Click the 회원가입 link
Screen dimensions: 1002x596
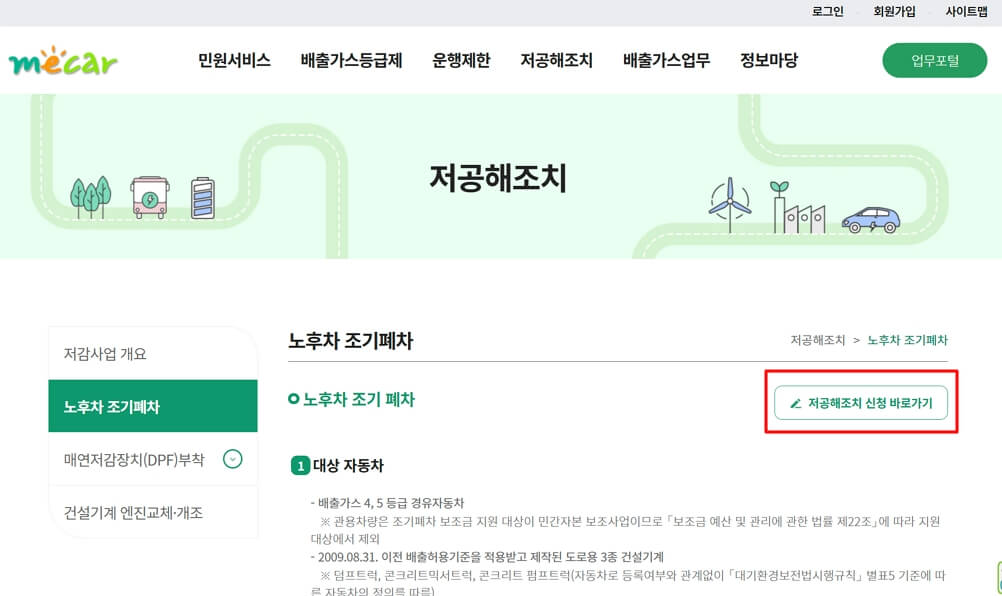point(893,12)
